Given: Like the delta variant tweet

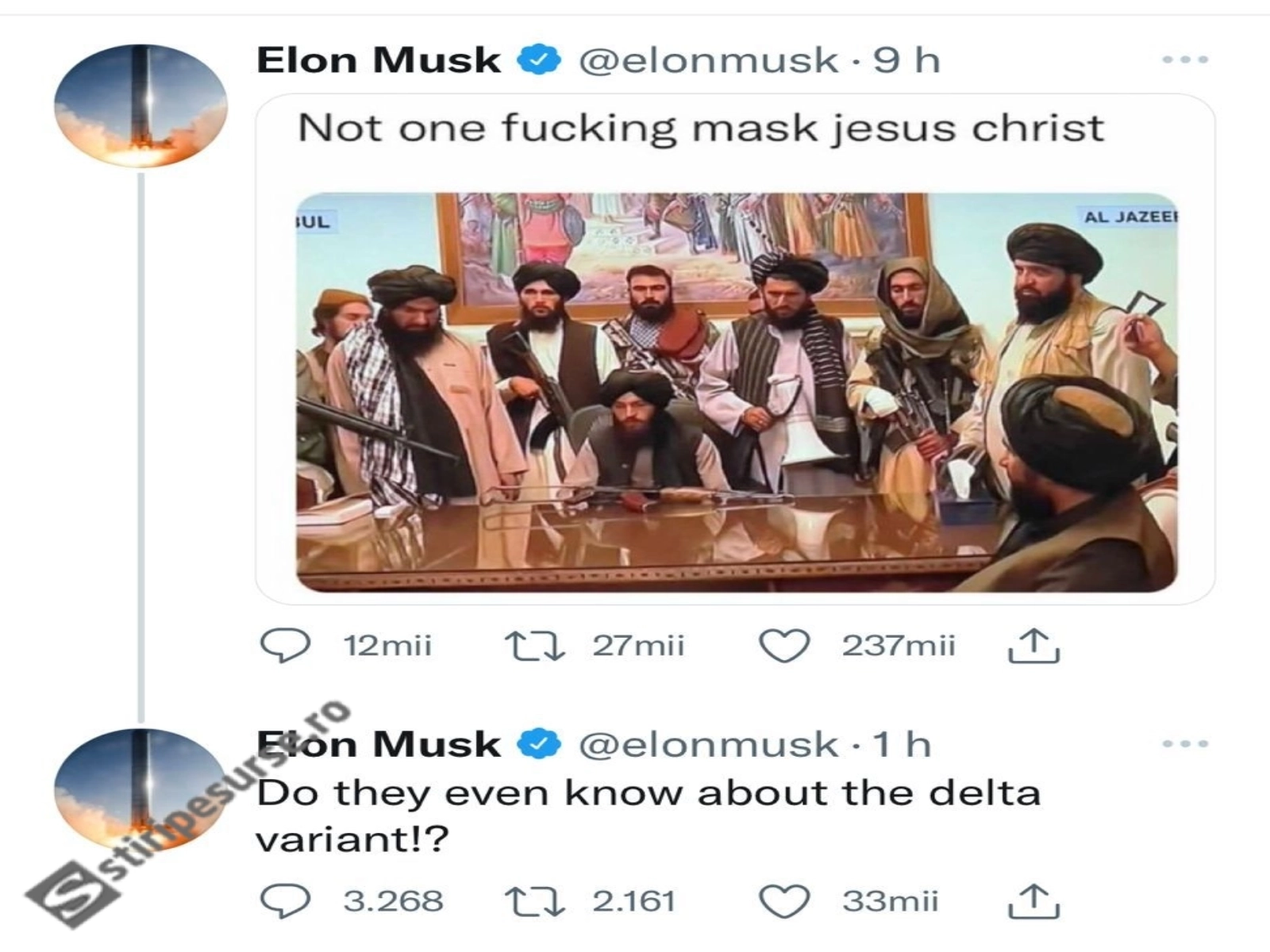Looking at the screenshot, I should pyautogui.click(x=784, y=901).
